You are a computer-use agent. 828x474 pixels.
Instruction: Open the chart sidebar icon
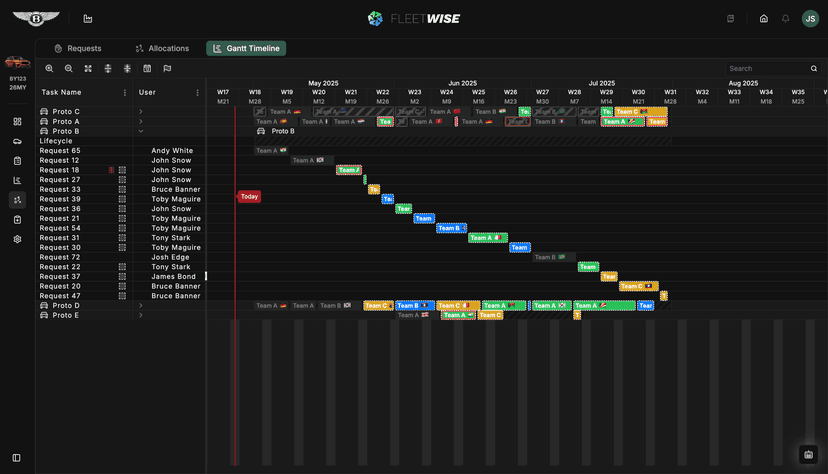click(x=17, y=180)
